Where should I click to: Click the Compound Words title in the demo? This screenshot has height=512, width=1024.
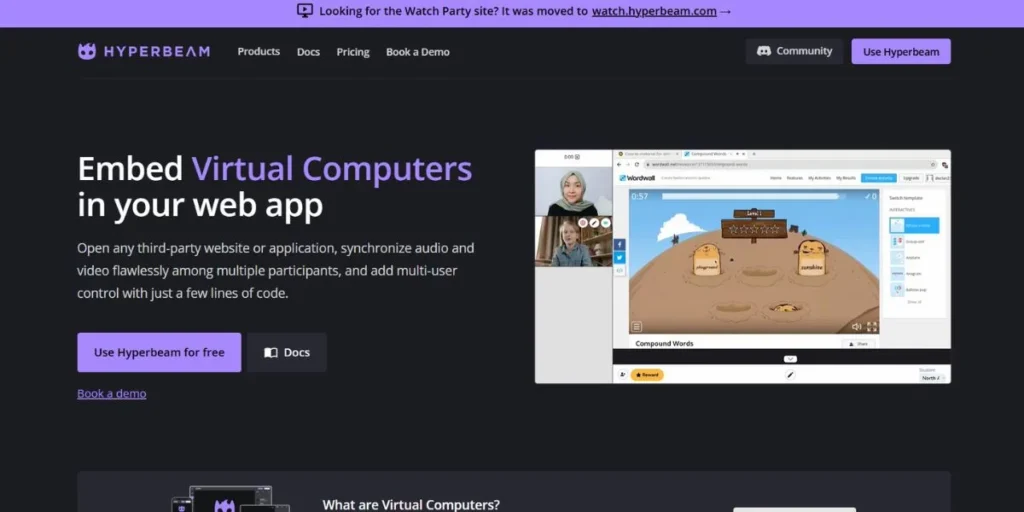(x=664, y=344)
